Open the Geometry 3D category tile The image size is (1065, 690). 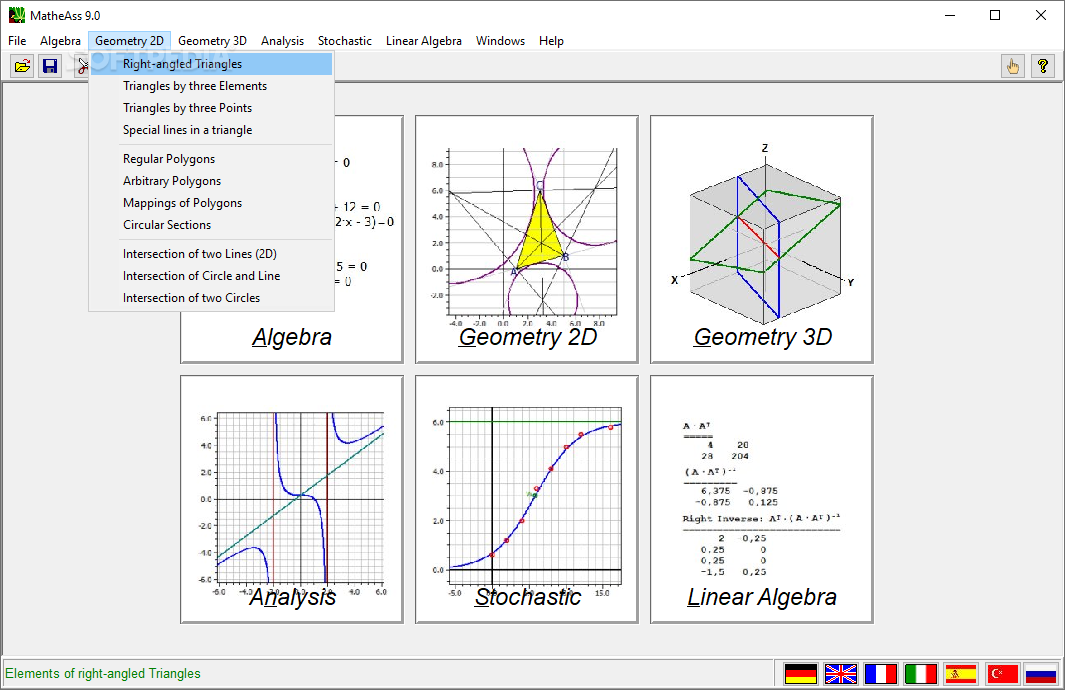pyautogui.click(x=762, y=239)
